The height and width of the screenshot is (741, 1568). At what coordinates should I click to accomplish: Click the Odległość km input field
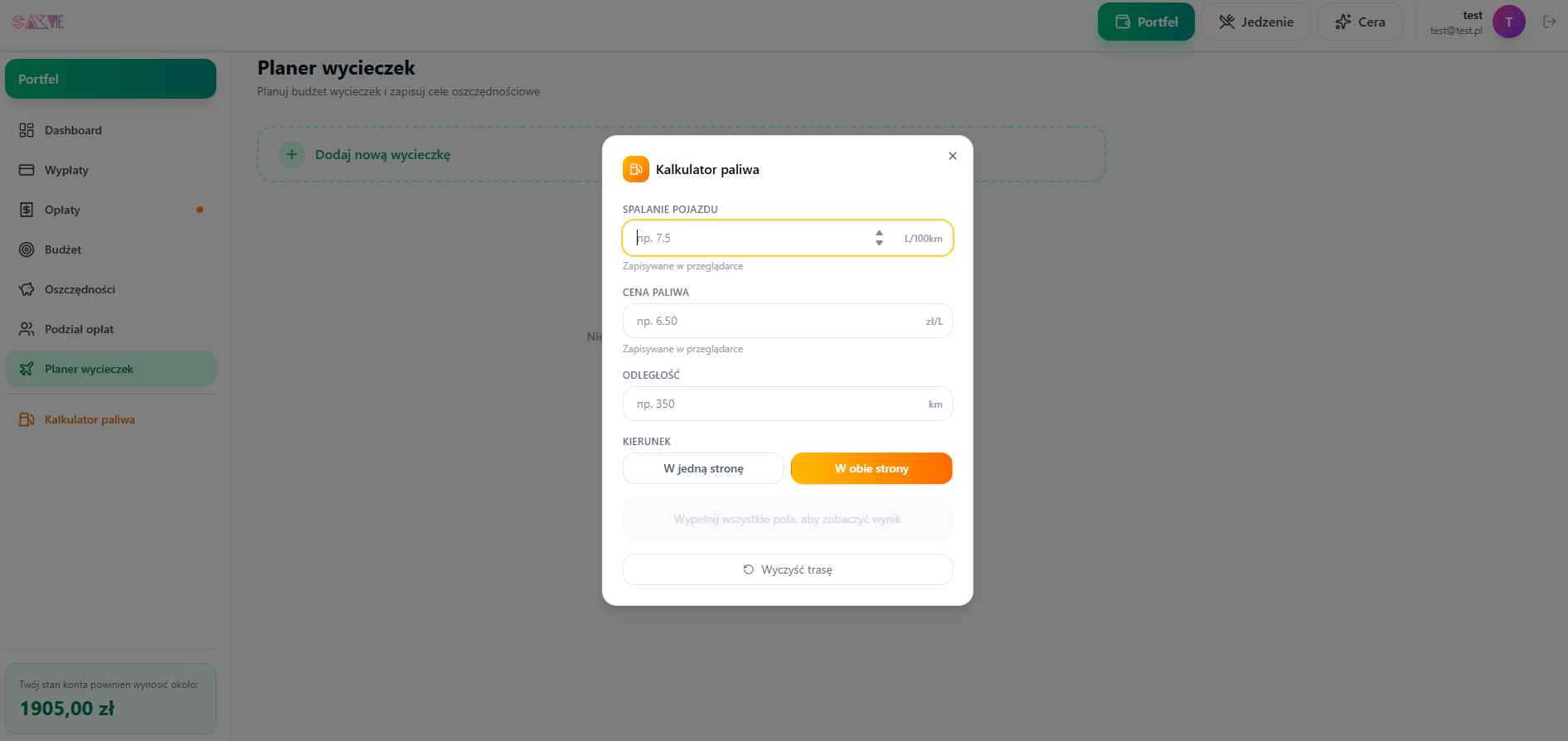click(788, 404)
